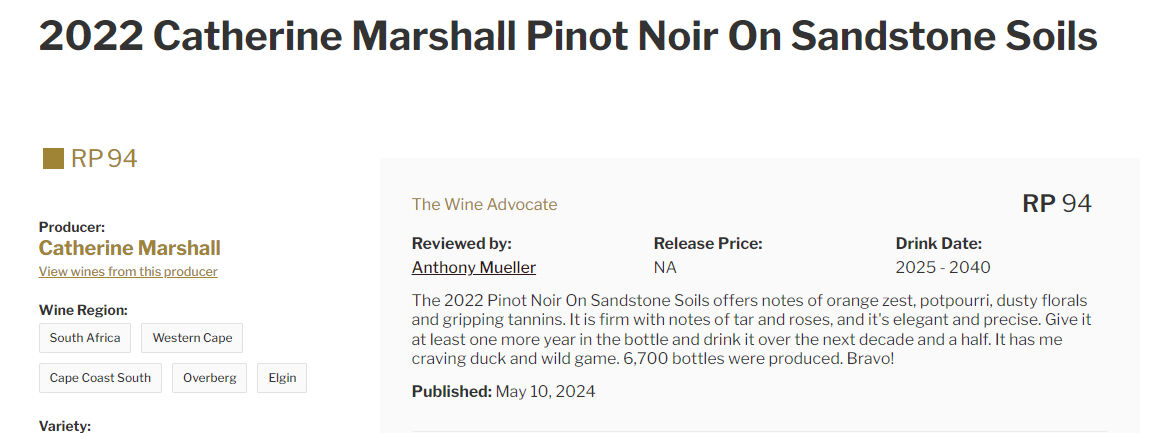Click View wines from this producer
Image resolution: width=1169 pixels, height=433 pixels.
click(128, 271)
